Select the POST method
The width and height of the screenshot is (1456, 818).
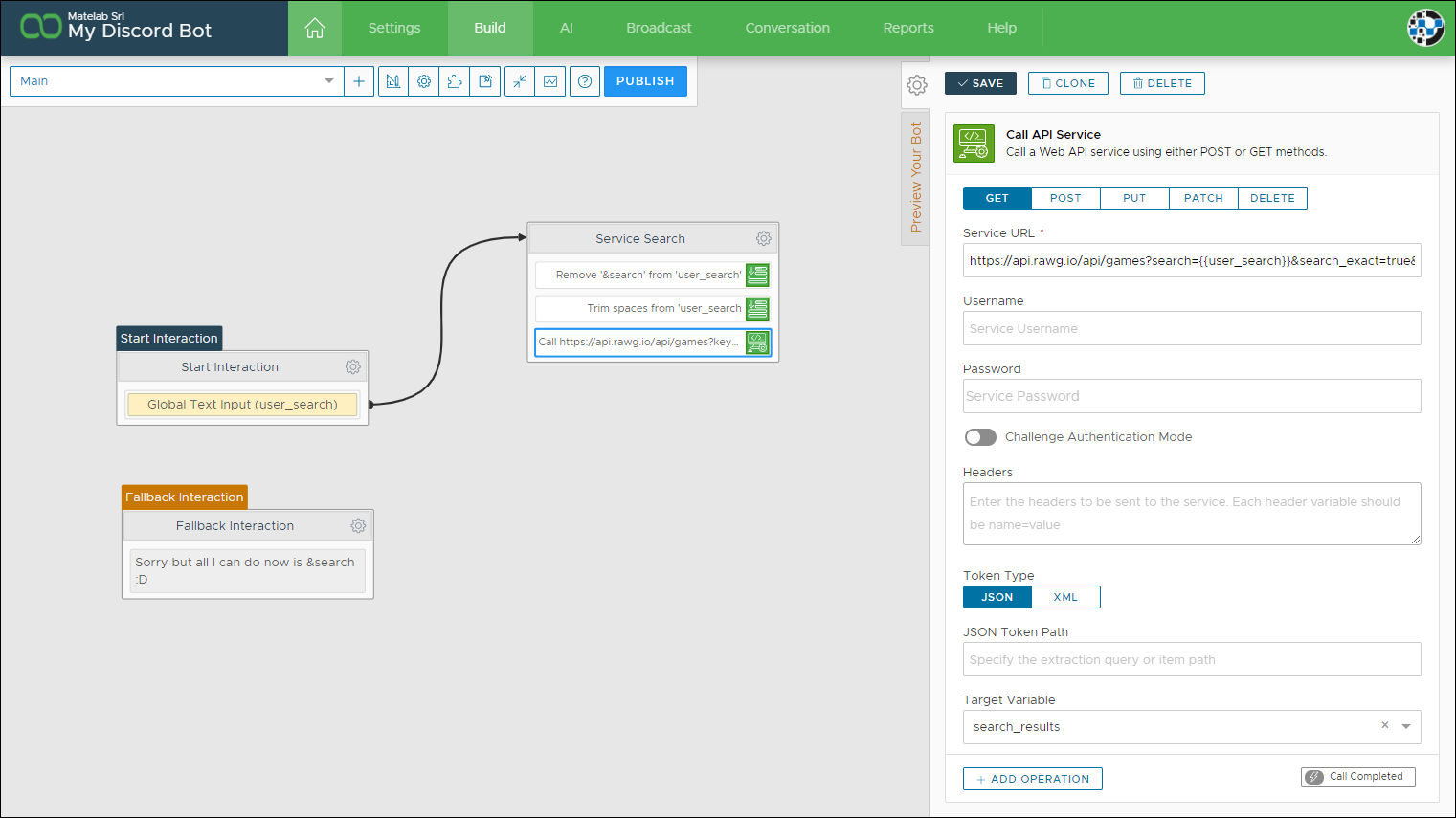(1065, 198)
